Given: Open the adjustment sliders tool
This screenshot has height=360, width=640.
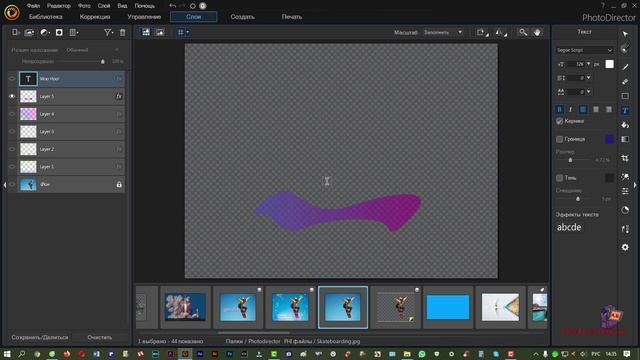Looking at the screenshot, I should [625, 191].
